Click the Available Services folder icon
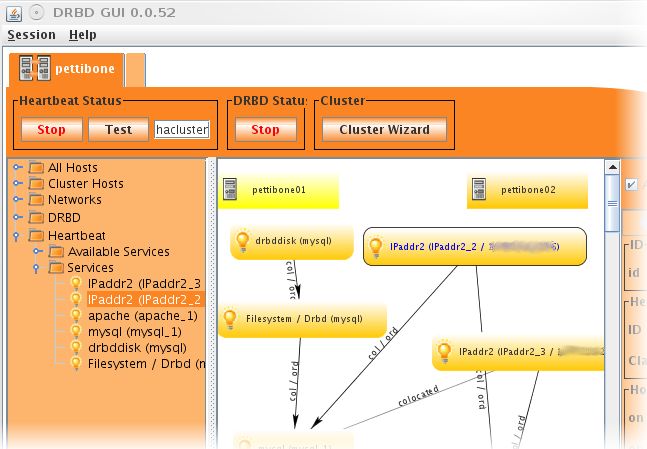 (x=56, y=251)
